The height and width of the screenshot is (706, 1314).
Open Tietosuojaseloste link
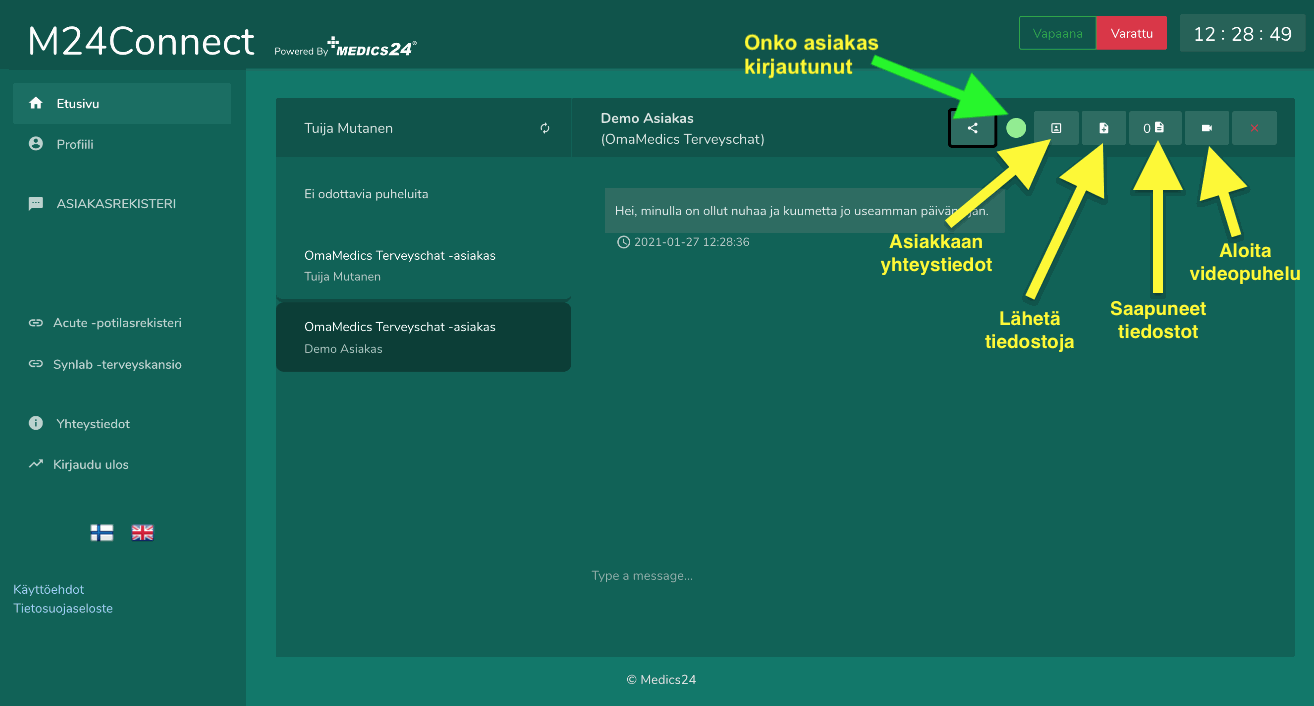(x=63, y=608)
